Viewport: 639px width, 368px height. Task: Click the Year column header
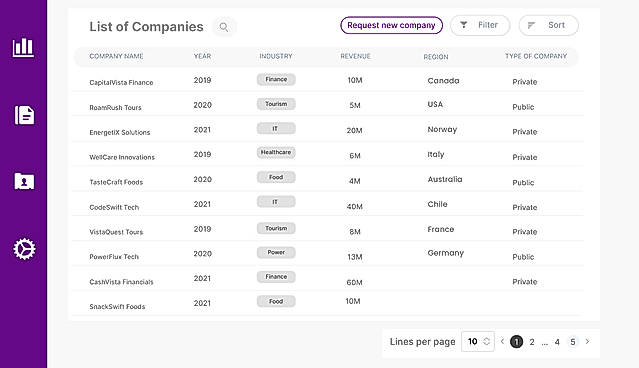click(203, 56)
